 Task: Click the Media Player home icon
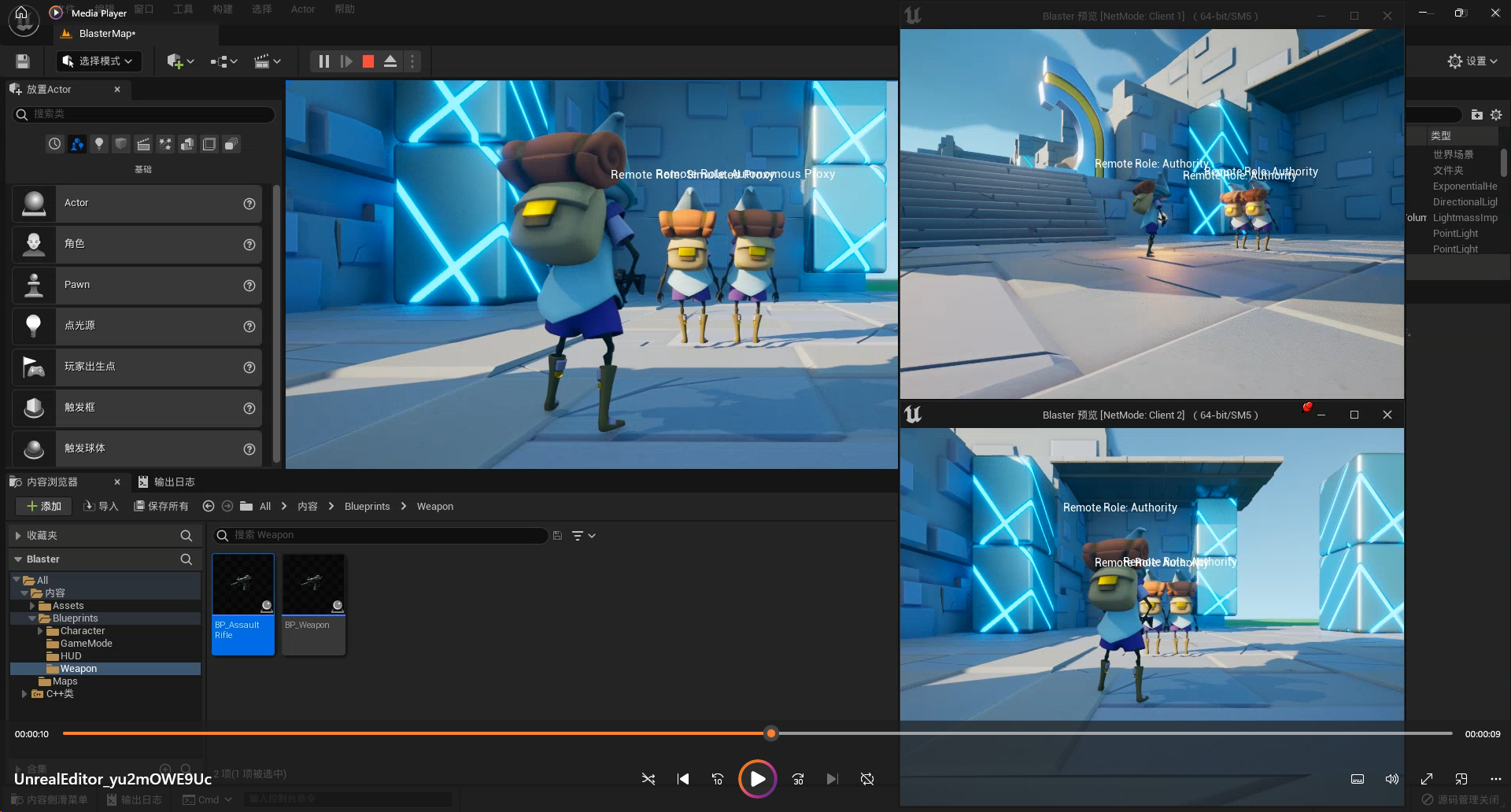tap(22, 13)
